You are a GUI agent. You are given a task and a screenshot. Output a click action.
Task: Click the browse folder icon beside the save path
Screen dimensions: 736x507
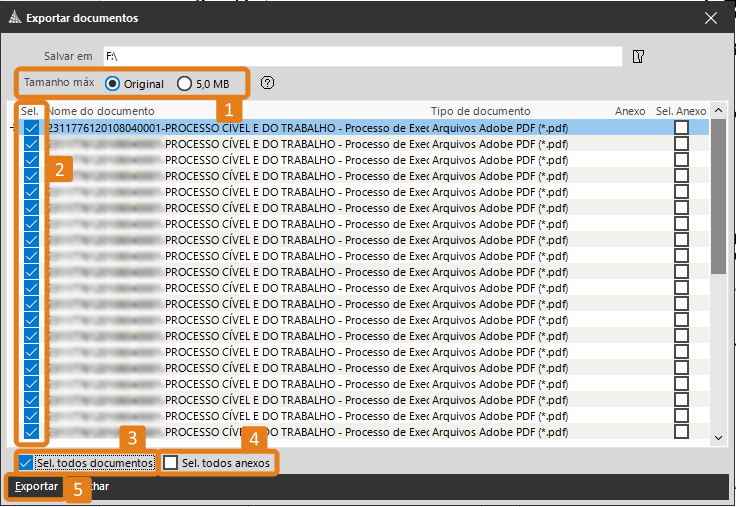tap(637, 57)
